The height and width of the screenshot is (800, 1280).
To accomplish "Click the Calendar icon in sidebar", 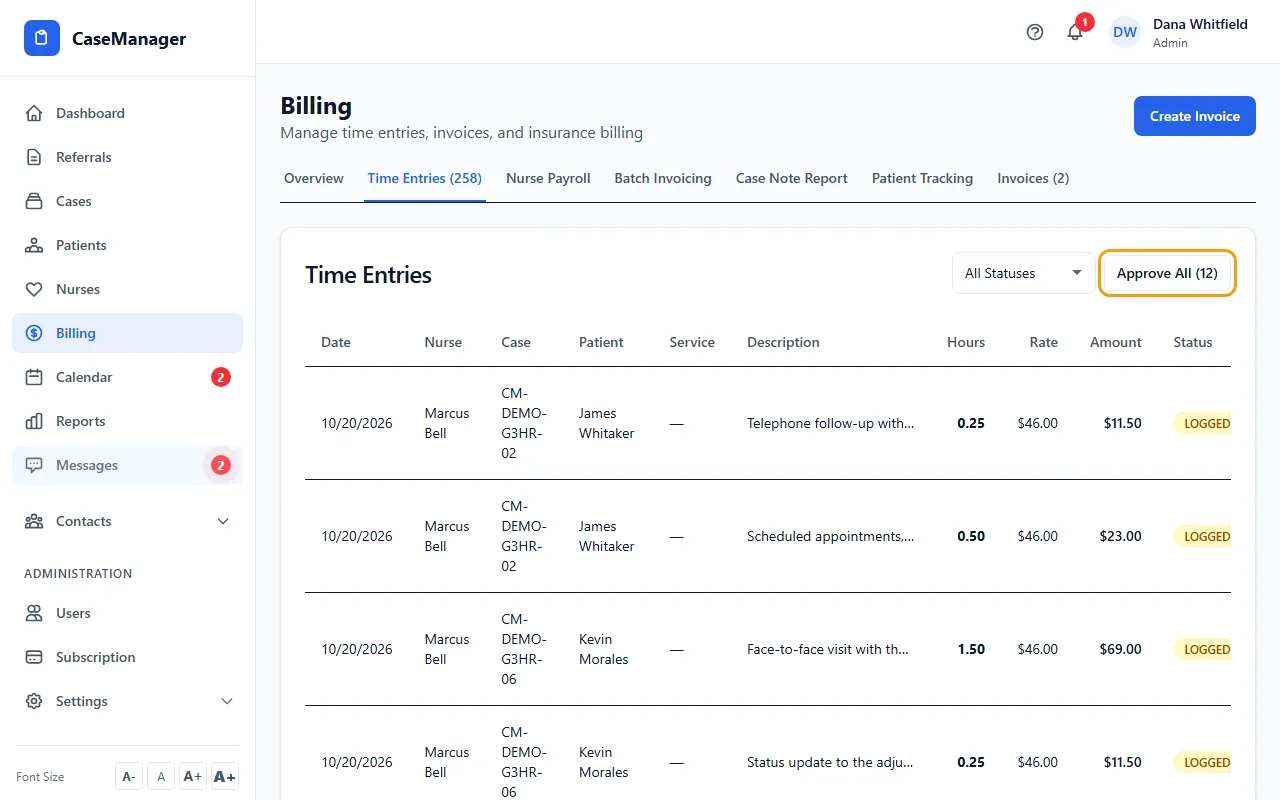I will pyautogui.click(x=34, y=377).
